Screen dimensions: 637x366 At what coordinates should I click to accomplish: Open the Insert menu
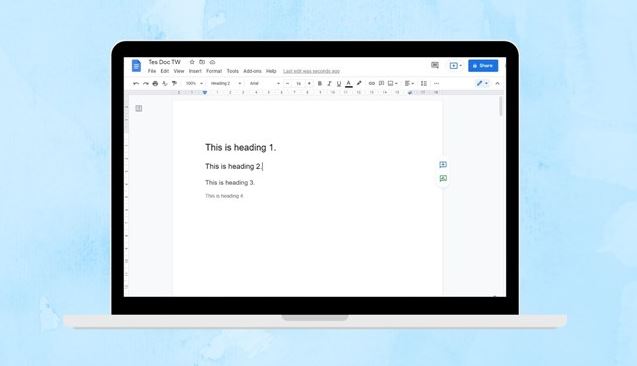(195, 71)
